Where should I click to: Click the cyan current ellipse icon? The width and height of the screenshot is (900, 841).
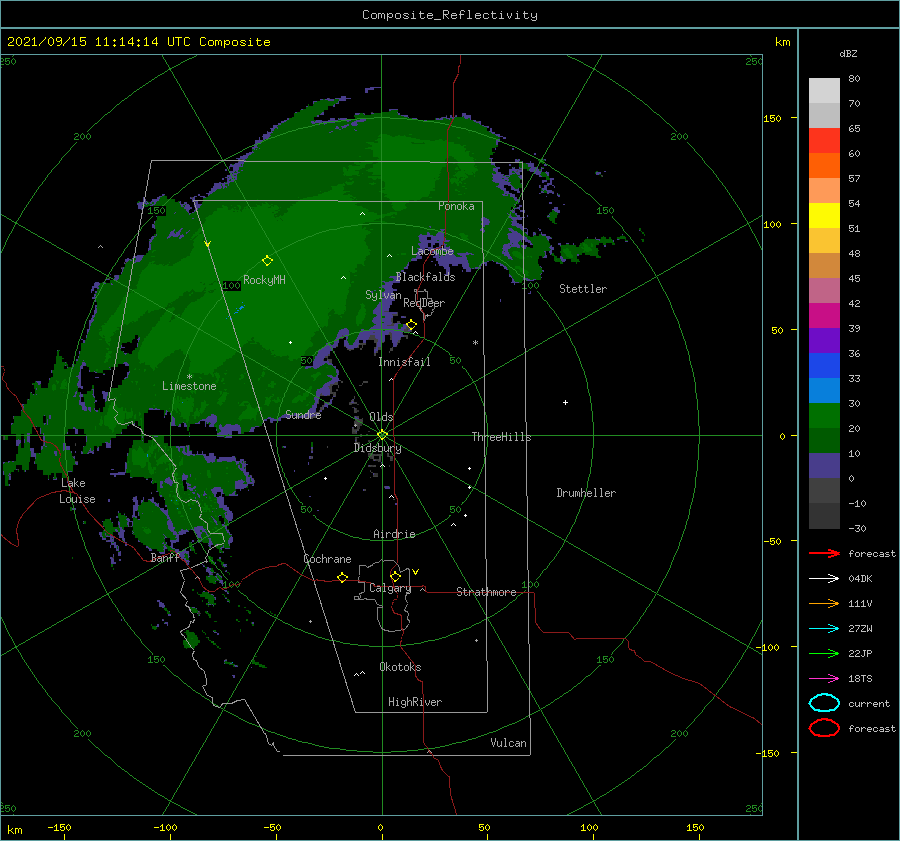(x=824, y=703)
